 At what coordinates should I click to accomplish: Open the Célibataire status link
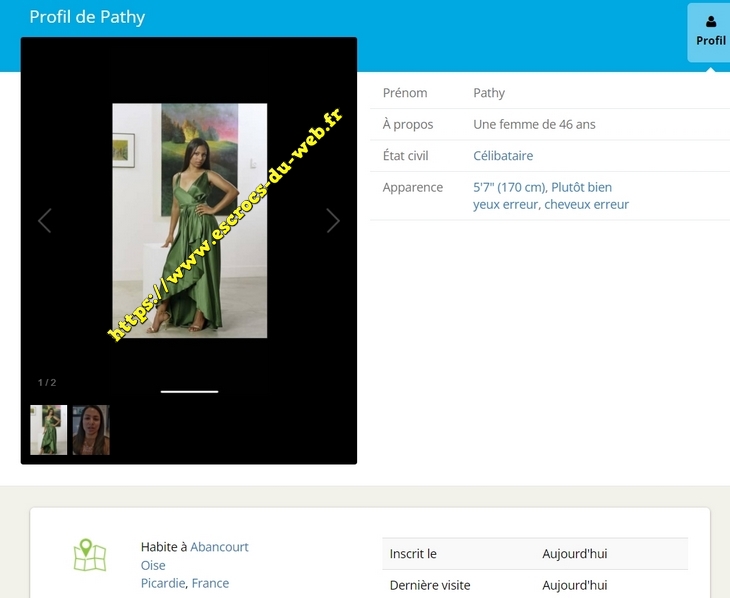coord(503,156)
